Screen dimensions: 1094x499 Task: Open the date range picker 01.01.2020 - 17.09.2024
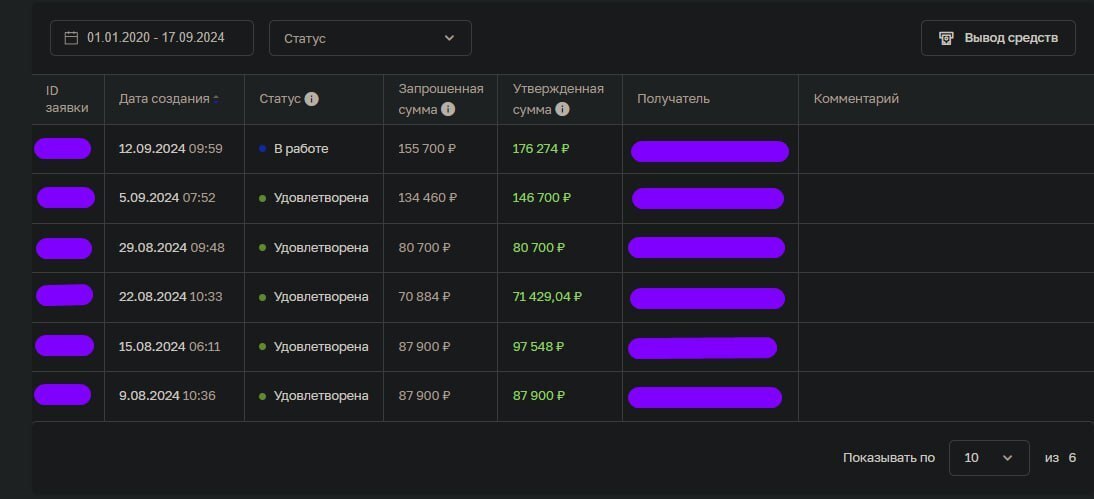coord(151,38)
